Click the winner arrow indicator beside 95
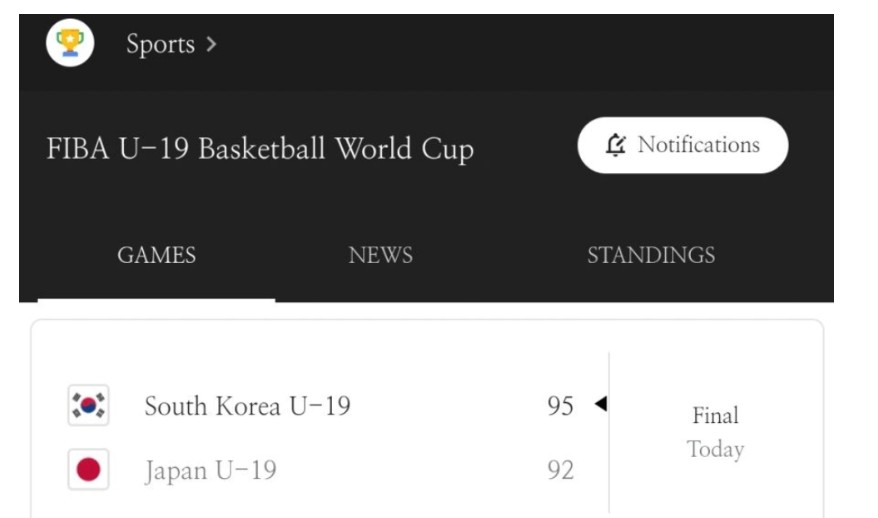 click(x=600, y=404)
